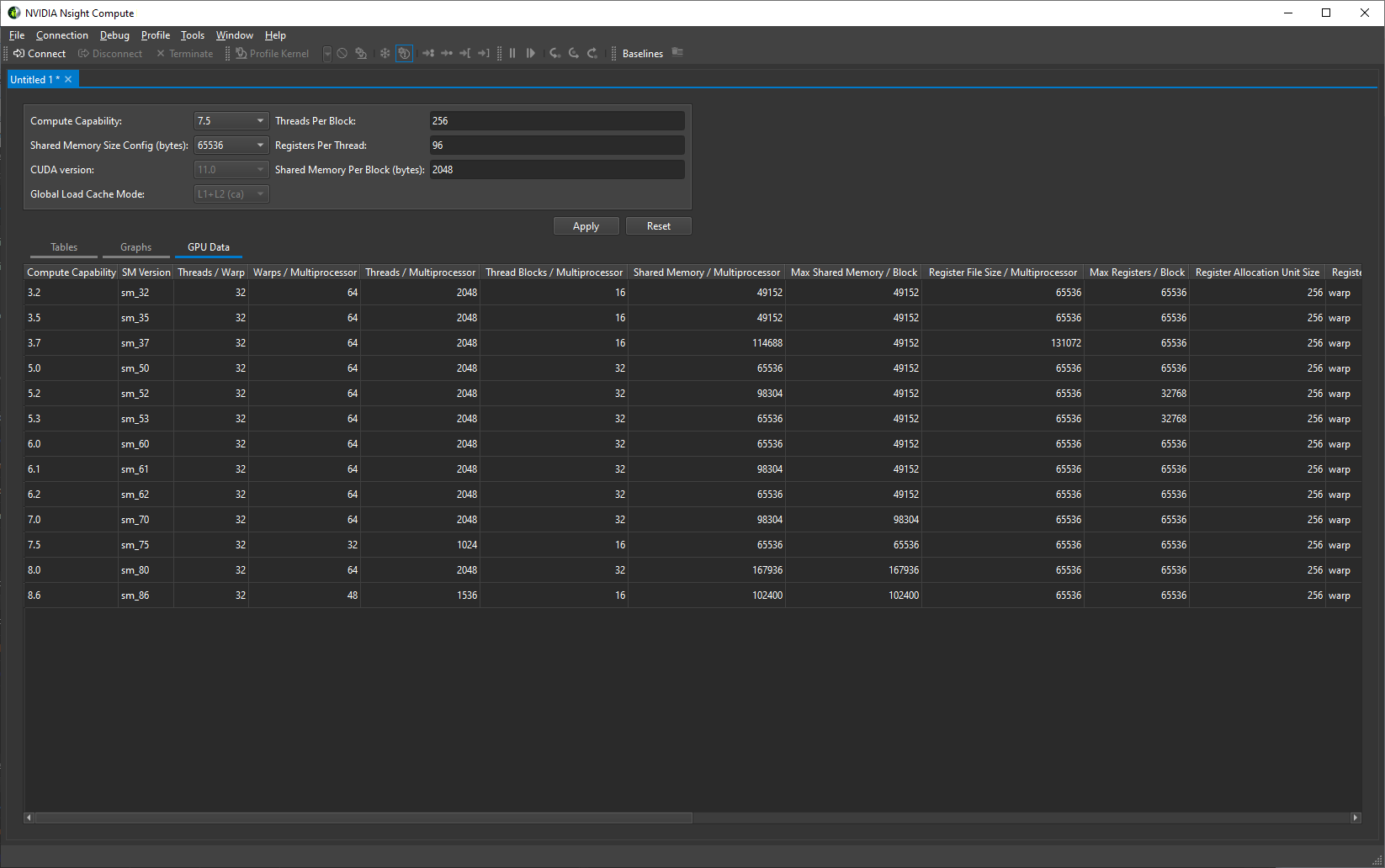Toggle the highlighted auto-profile icon
1385x868 pixels.
click(404, 53)
